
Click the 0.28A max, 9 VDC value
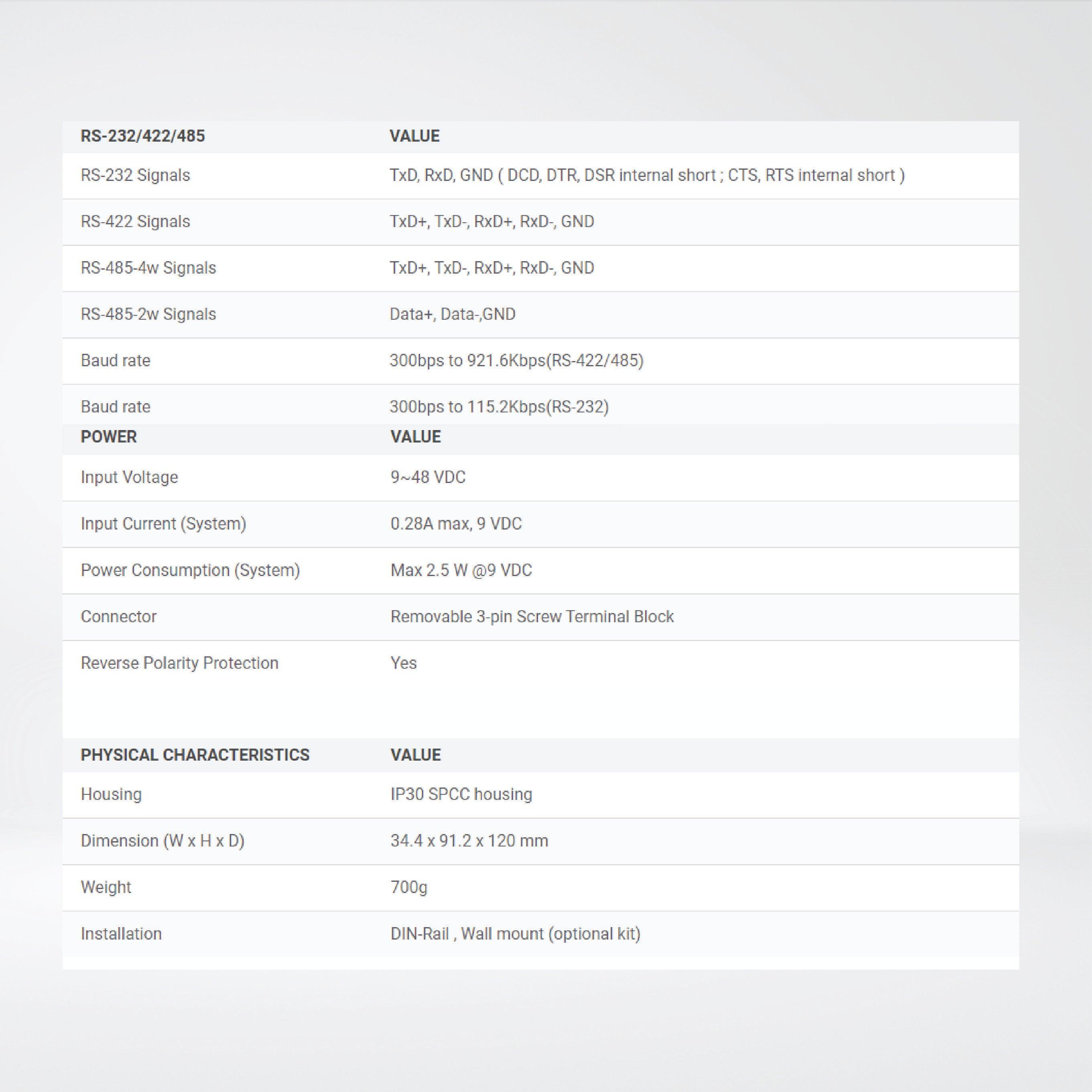(x=456, y=524)
